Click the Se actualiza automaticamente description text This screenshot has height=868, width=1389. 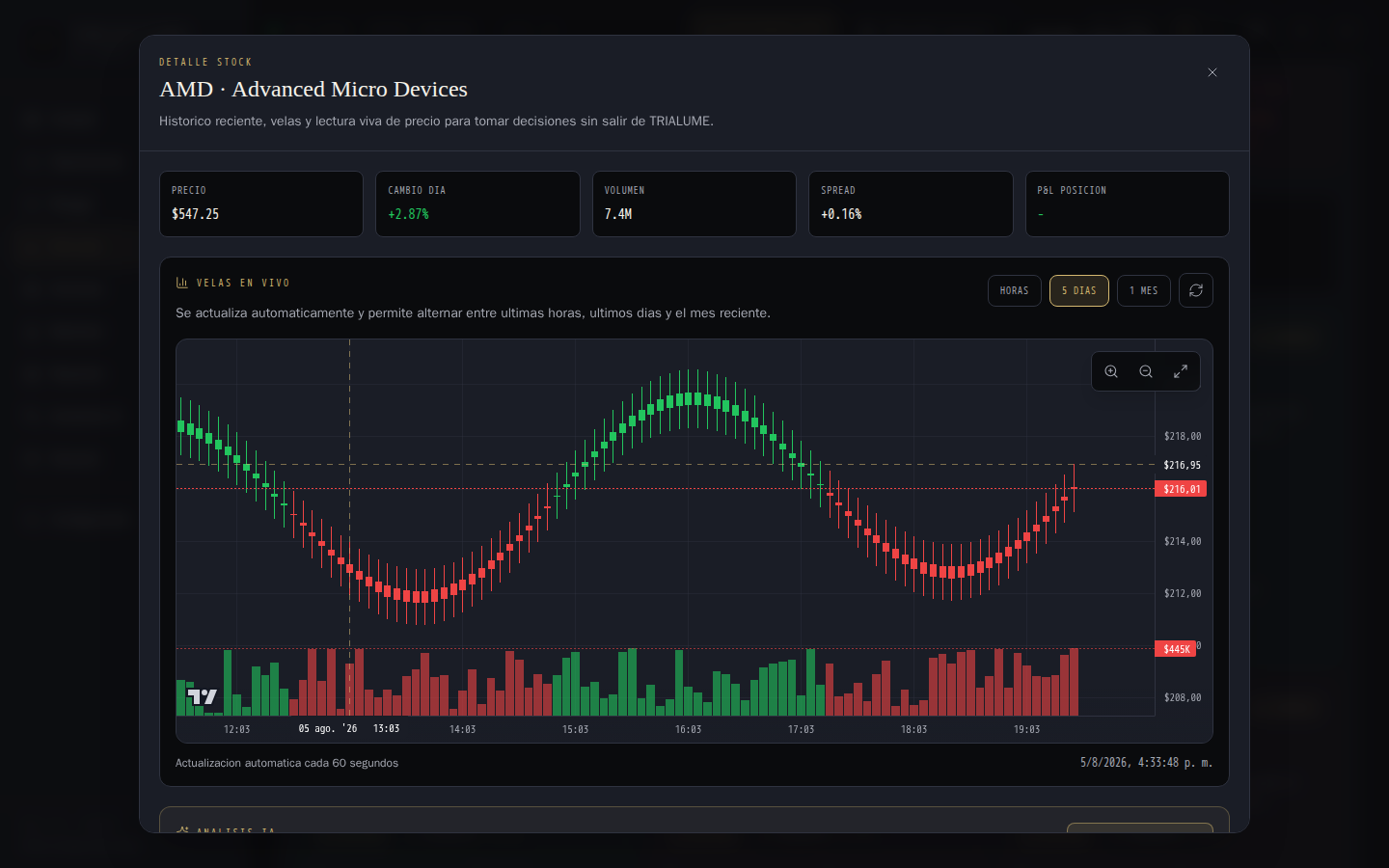473,313
